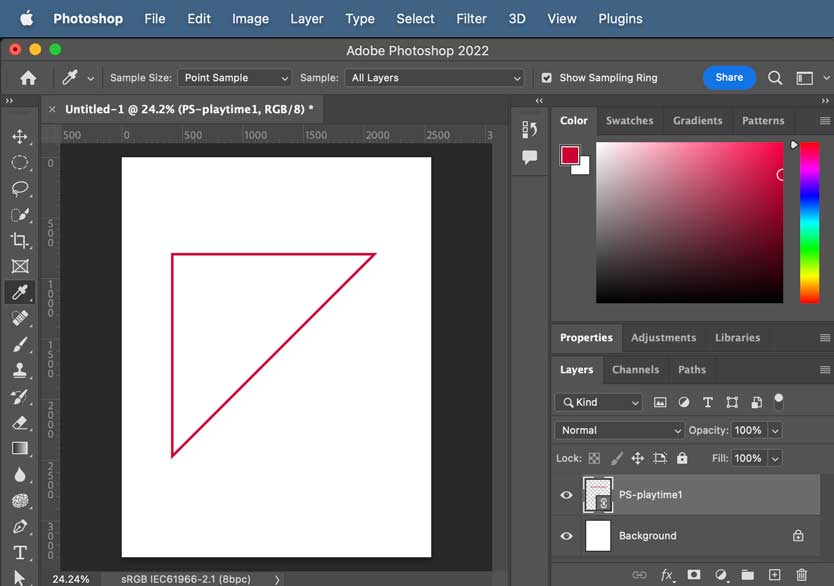Select the Brush tool in the toolbar
Viewport: 834px width, 586px height.
point(20,345)
